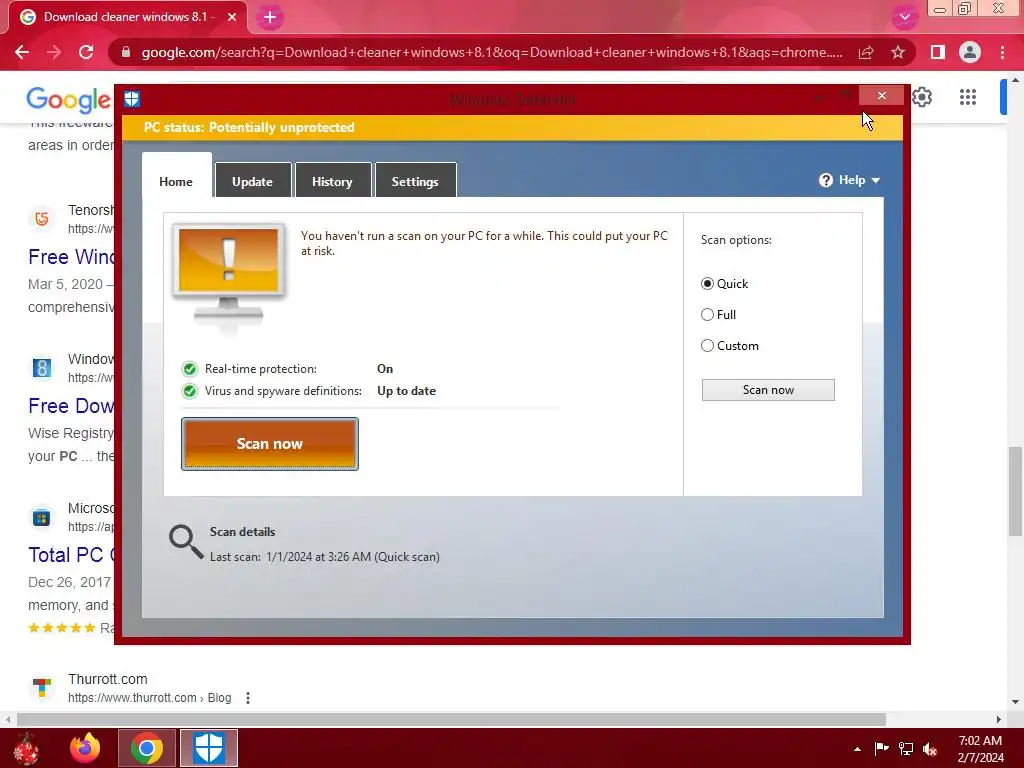
Task: Click the warning monitor status image
Action: 228,276
